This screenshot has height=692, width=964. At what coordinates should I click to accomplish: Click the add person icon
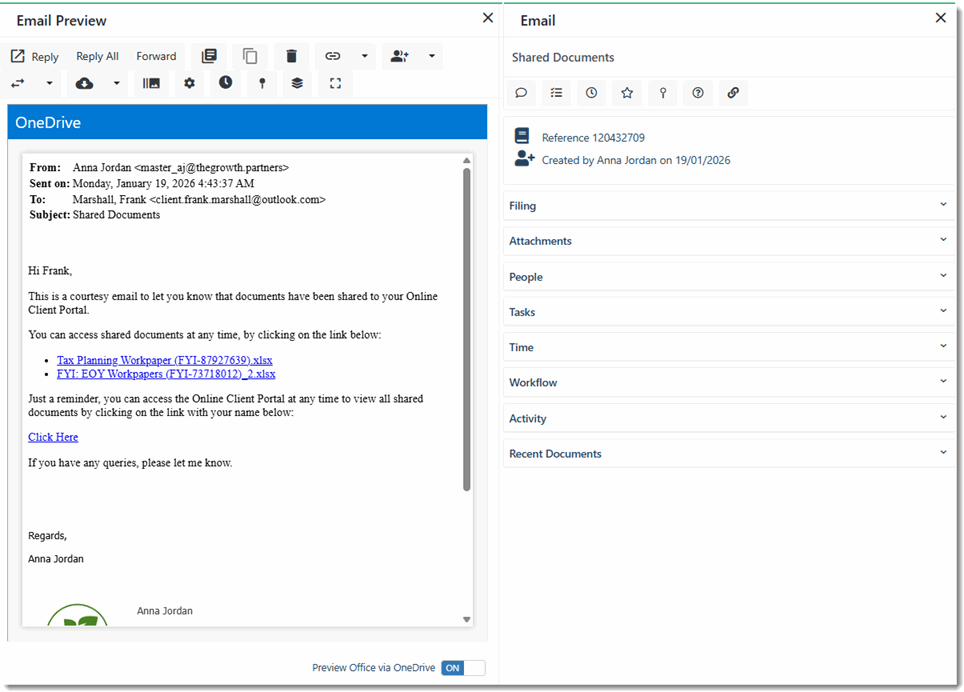(x=400, y=57)
